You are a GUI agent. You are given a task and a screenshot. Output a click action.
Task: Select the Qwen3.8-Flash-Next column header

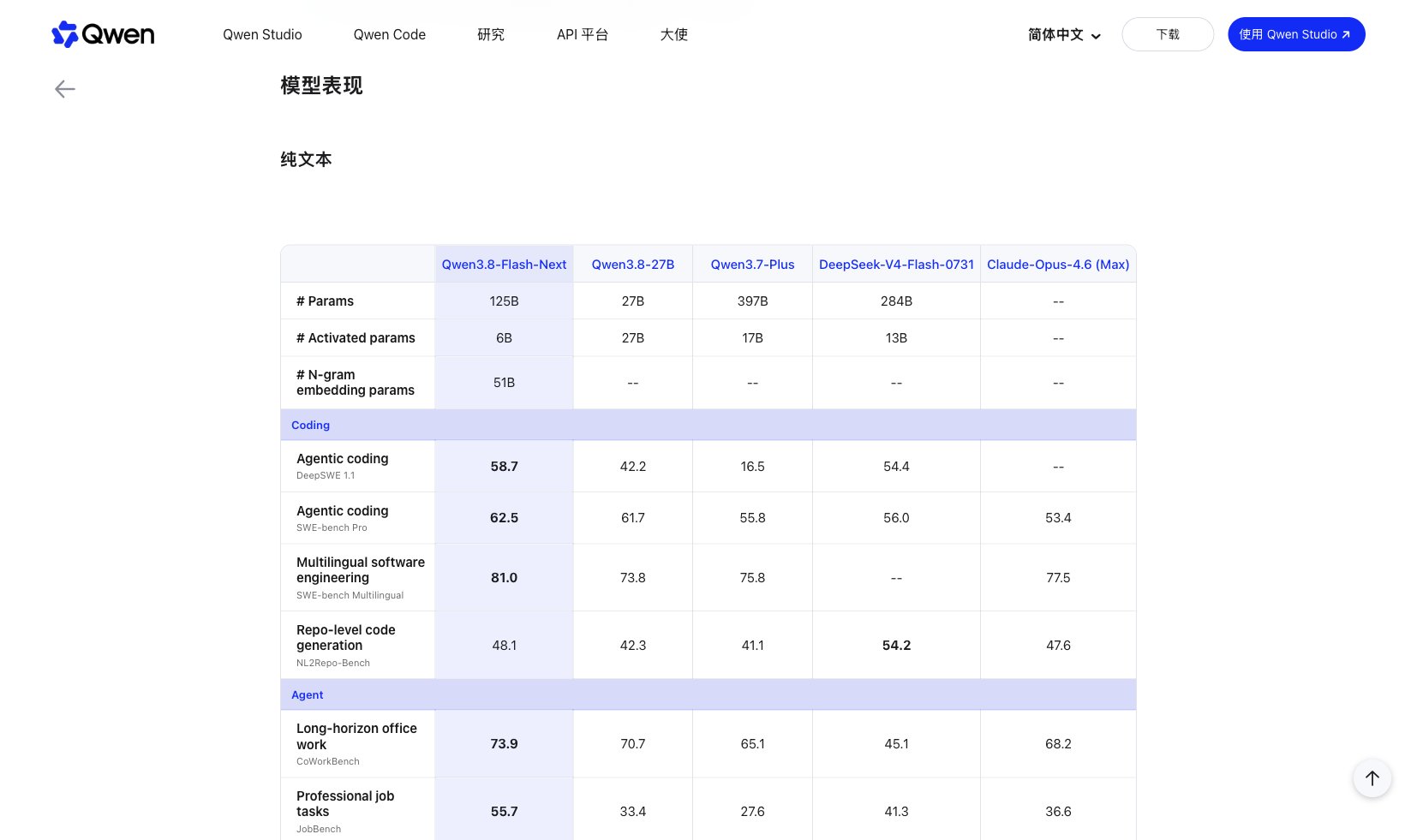click(504, 265)
